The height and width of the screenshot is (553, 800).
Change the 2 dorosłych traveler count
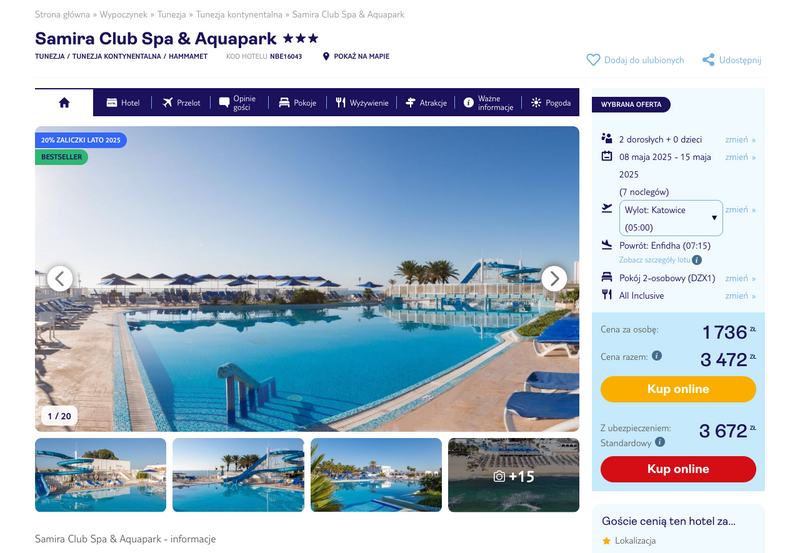click(x=740, y=140)
